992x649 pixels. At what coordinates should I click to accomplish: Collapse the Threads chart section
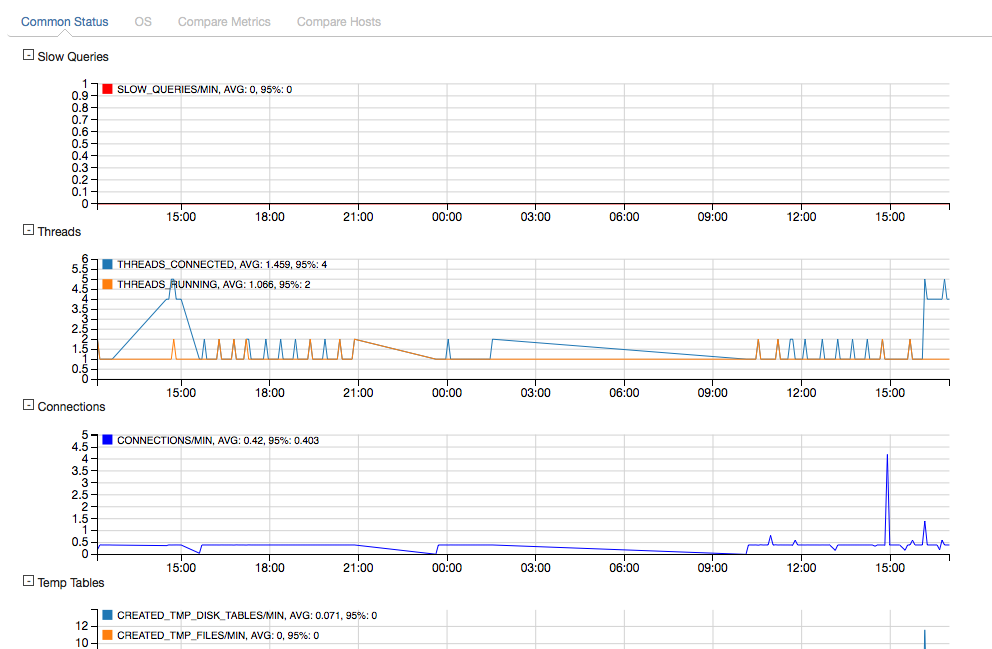pos(28,231)
